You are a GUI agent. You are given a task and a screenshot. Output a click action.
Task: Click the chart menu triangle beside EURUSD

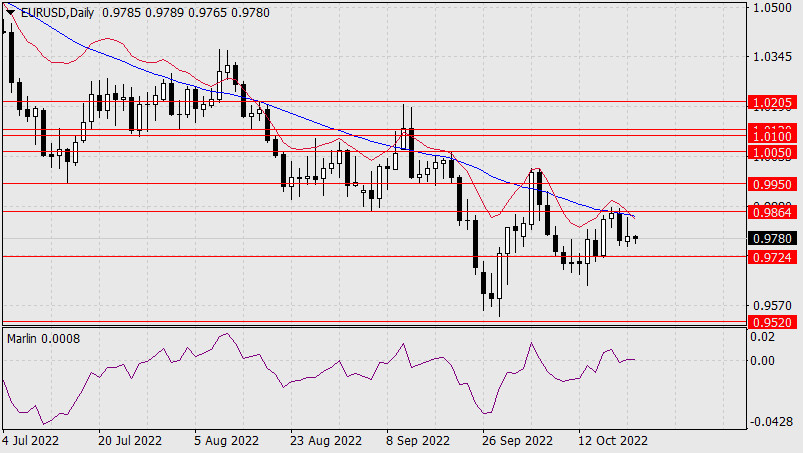(10, 12)
